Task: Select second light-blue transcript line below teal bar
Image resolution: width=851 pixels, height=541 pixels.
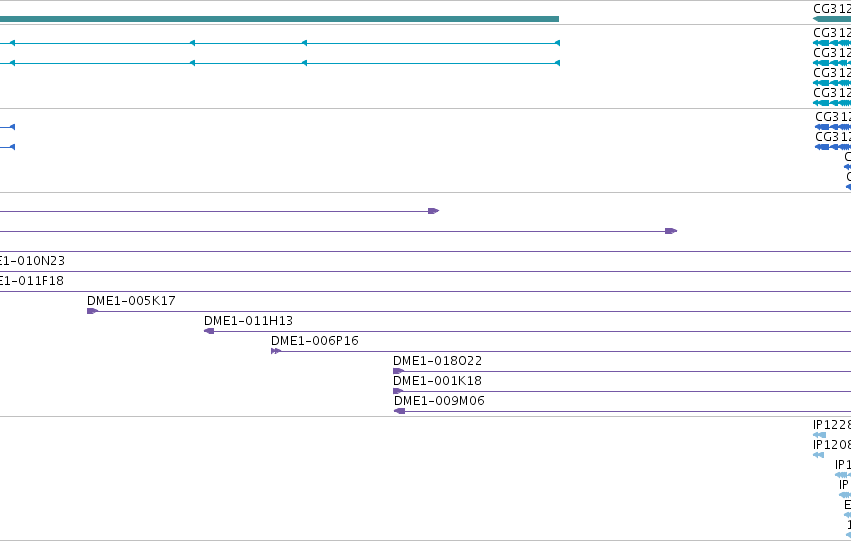Action: click(280, 63)
